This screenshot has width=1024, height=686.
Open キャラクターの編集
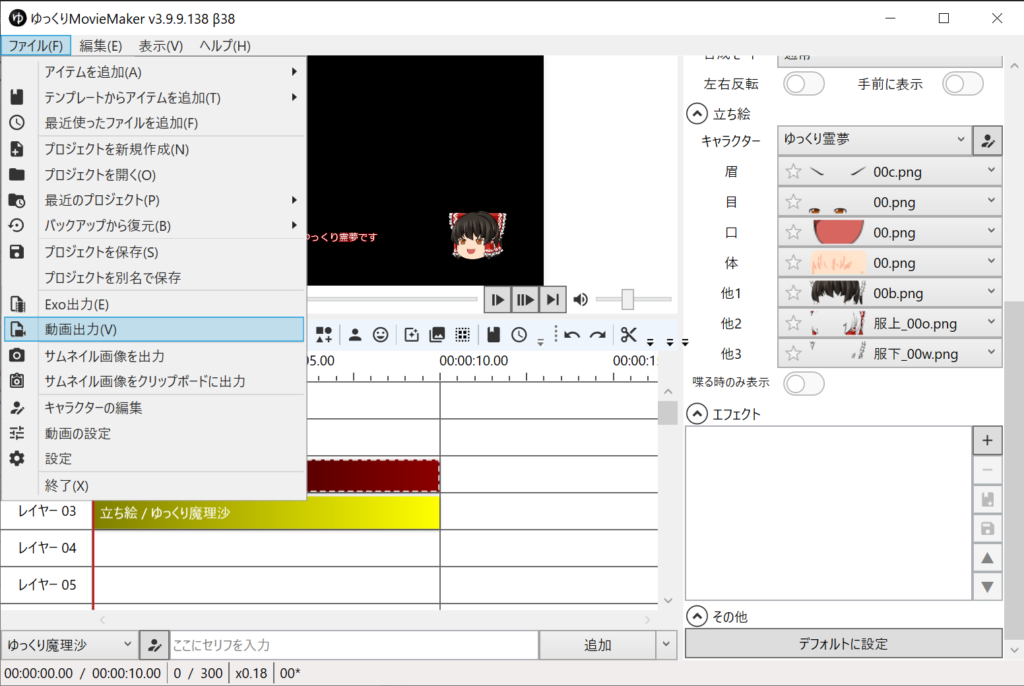[154, 408]
